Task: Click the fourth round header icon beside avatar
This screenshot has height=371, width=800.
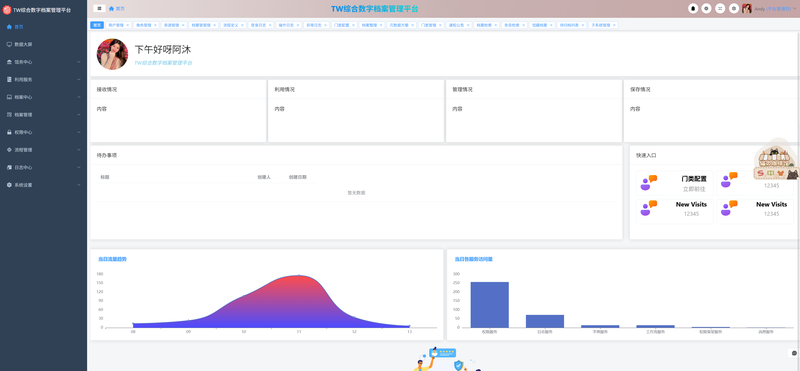Action: pyautogui.click(x=734, y=8)
